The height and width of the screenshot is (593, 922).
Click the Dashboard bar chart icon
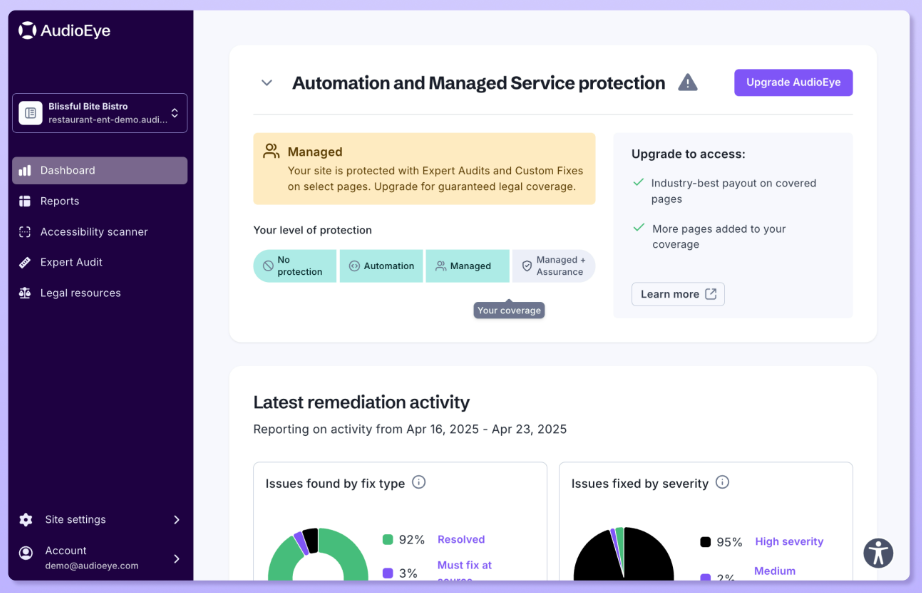25,171
